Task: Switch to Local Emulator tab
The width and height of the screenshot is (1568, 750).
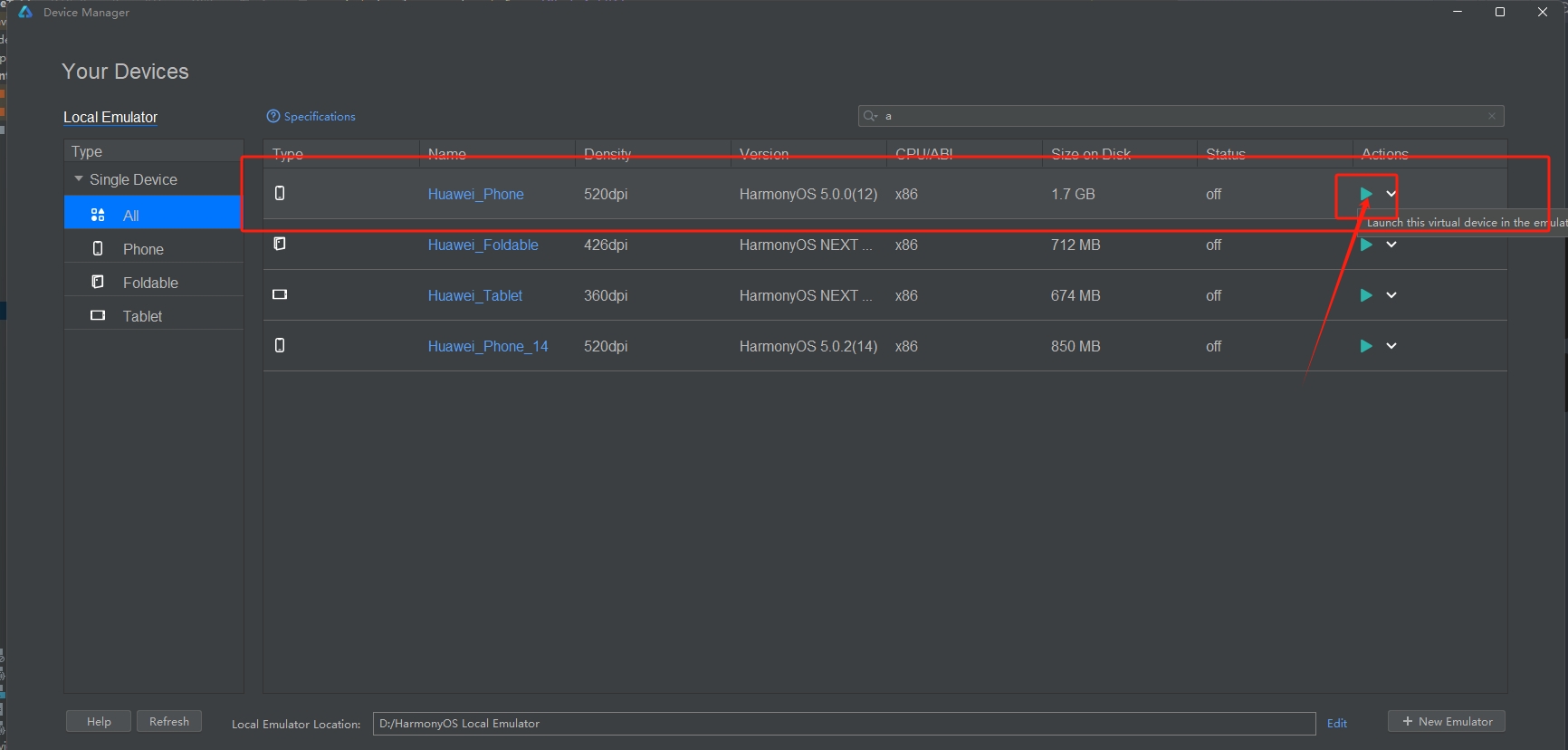Action: 110,118
